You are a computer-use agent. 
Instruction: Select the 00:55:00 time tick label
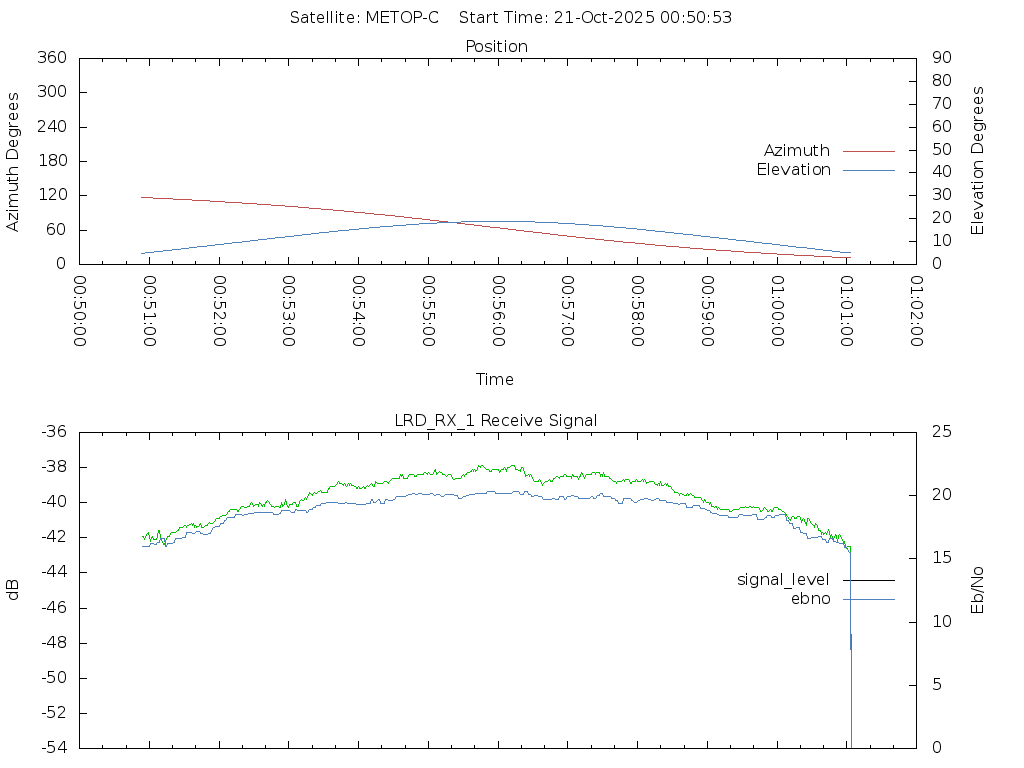[x=427, y=311]
